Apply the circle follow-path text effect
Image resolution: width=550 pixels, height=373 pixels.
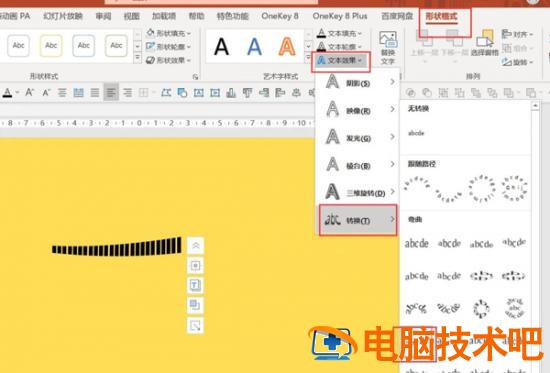482,188
